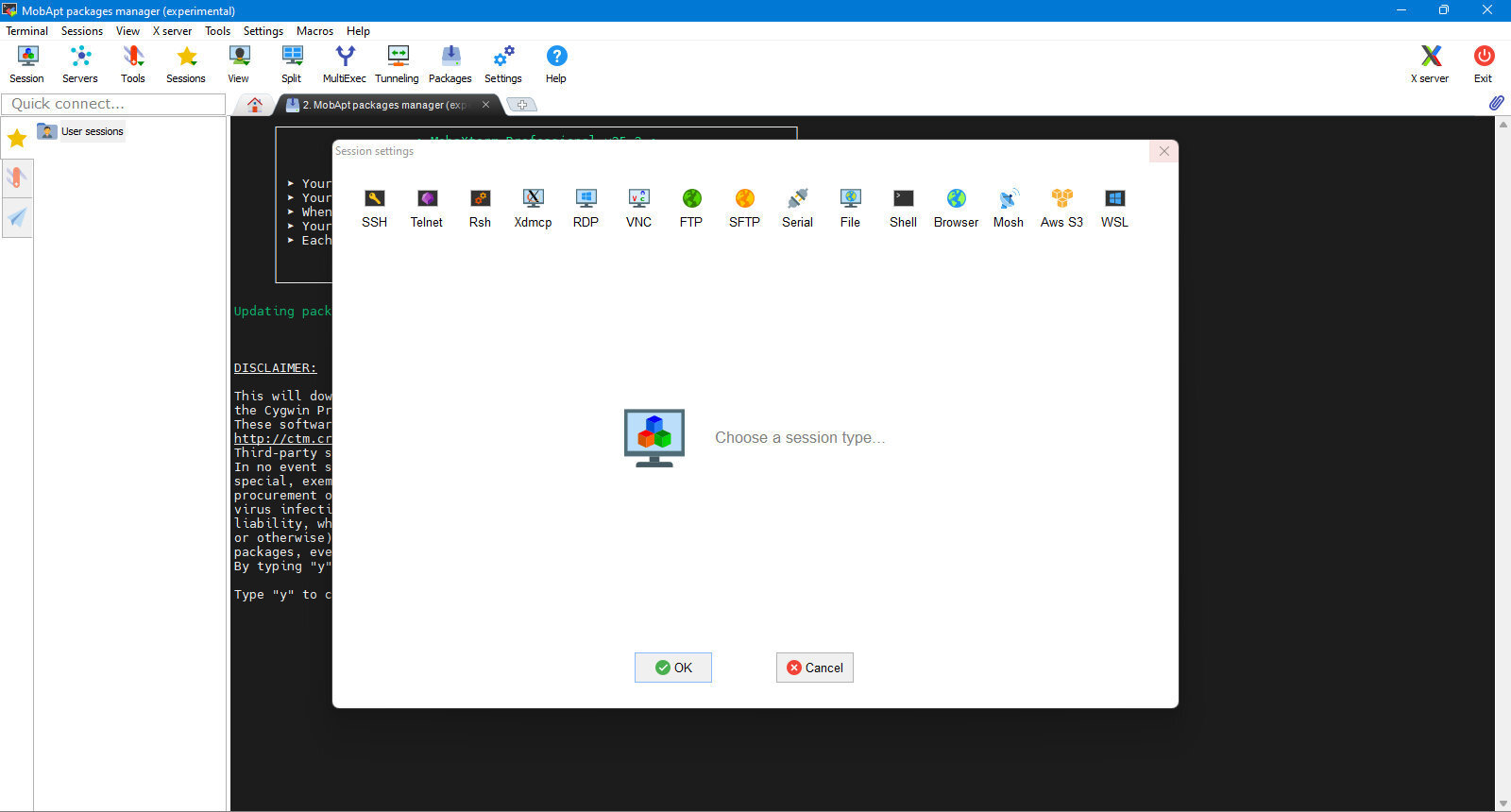This screenshot has height=812, width=1511.
Task: Click the Help toolbar icon
Action: [556, 65]
